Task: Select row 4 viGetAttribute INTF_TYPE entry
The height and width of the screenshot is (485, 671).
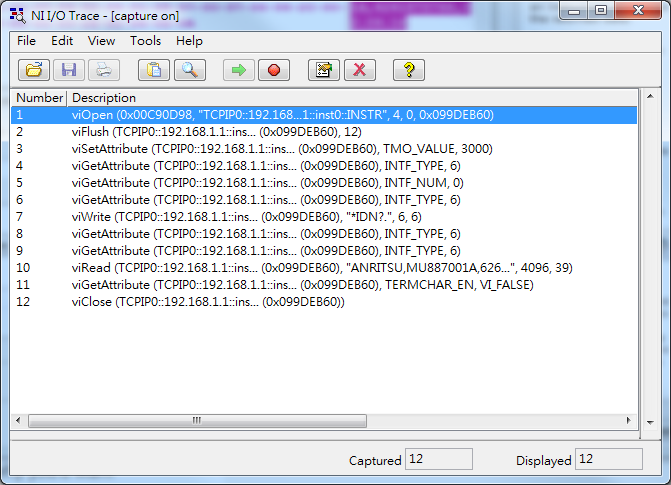Action: tap(324, 166)
